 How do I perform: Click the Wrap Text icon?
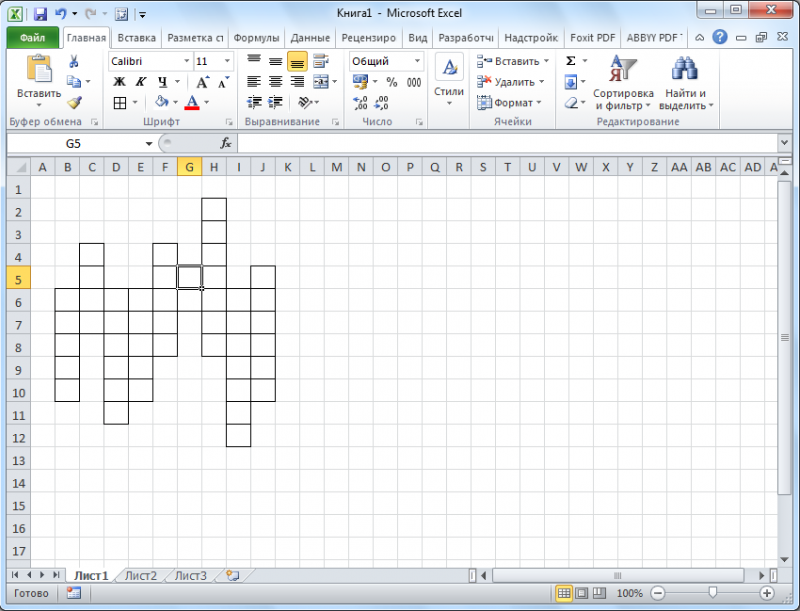pyautogui.click(x=320, y=61)
